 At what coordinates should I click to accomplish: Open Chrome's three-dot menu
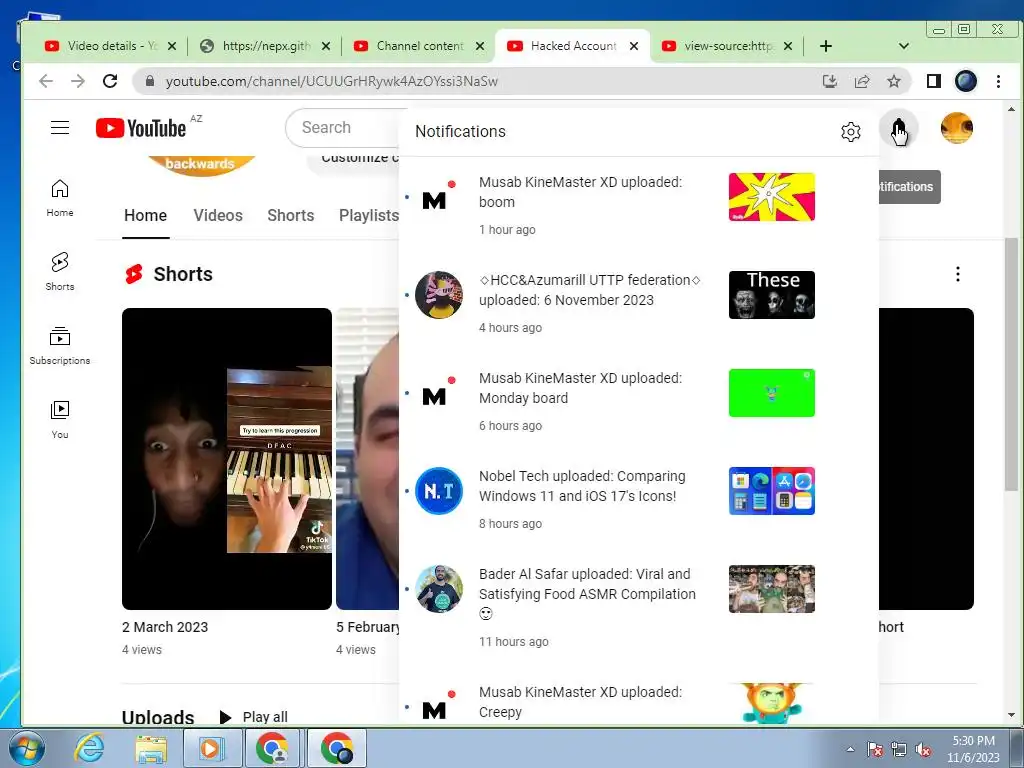click(x=999, y=81)
